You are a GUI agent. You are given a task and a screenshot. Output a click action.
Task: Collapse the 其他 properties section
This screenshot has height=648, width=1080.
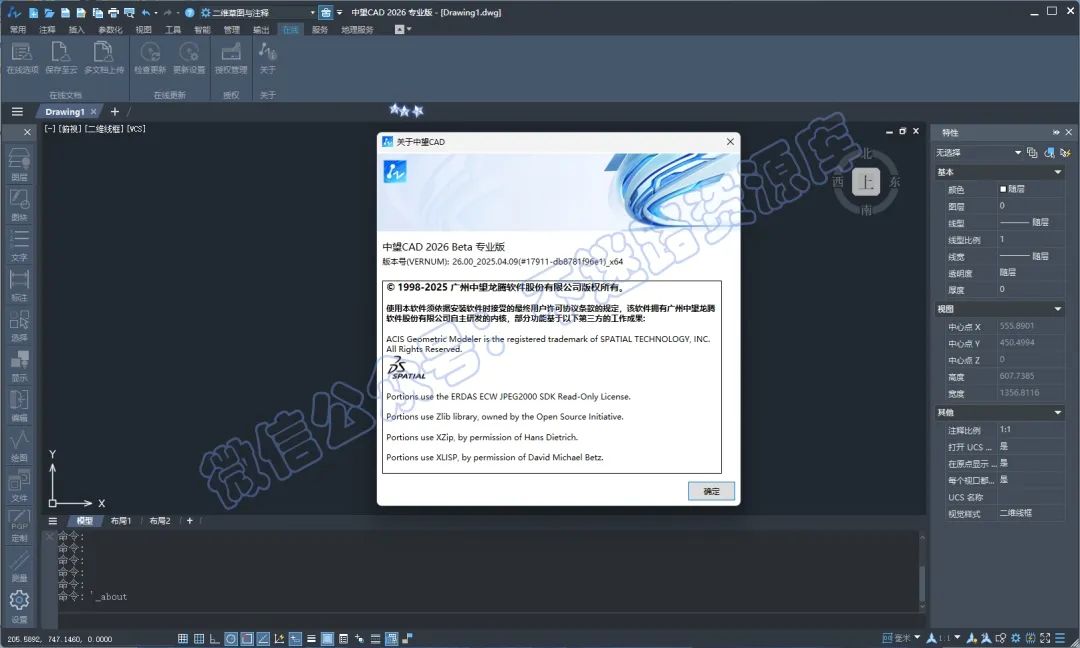(1058, 412)
